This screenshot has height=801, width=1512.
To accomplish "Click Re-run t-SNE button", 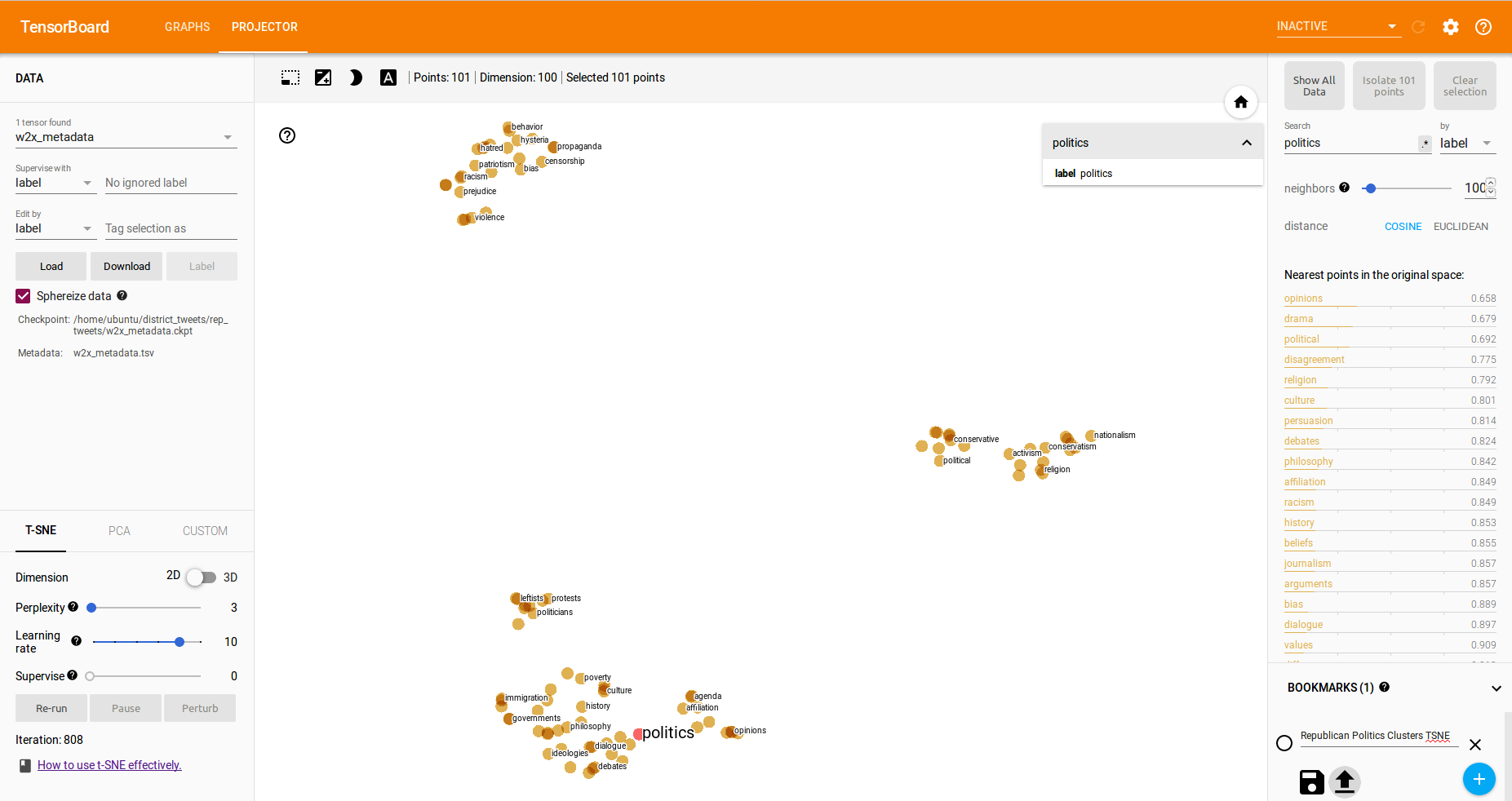I will tap(51, 708).
